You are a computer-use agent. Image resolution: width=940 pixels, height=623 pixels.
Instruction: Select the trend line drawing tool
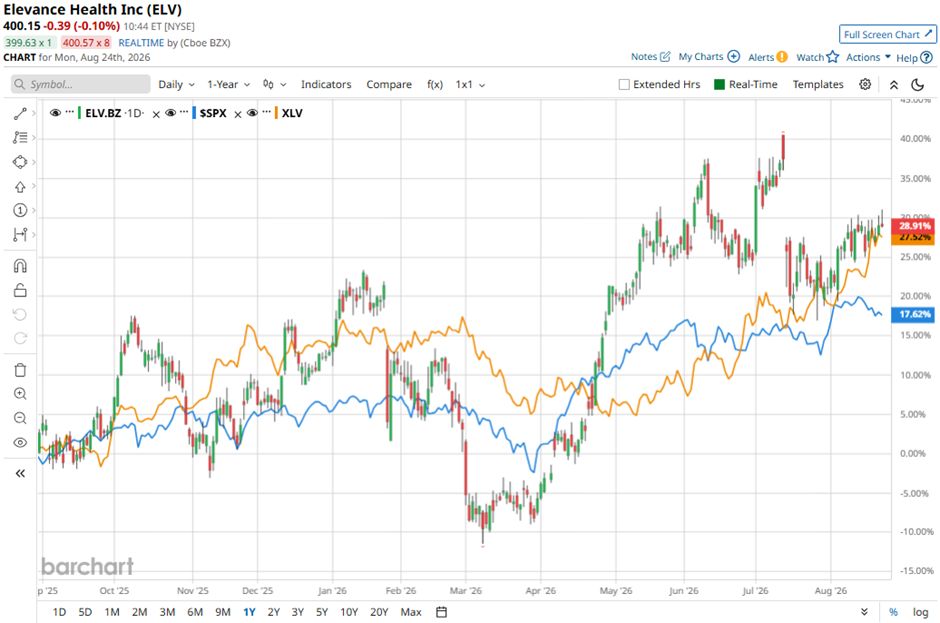(x=20, y=113)
